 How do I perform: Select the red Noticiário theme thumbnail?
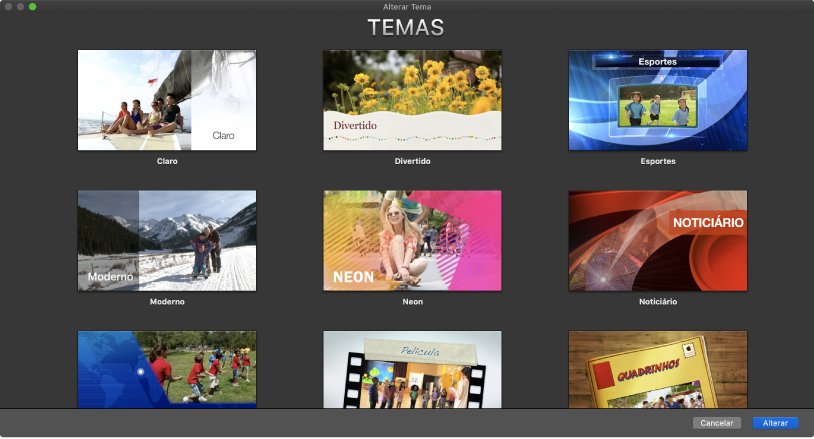point(657,241)
